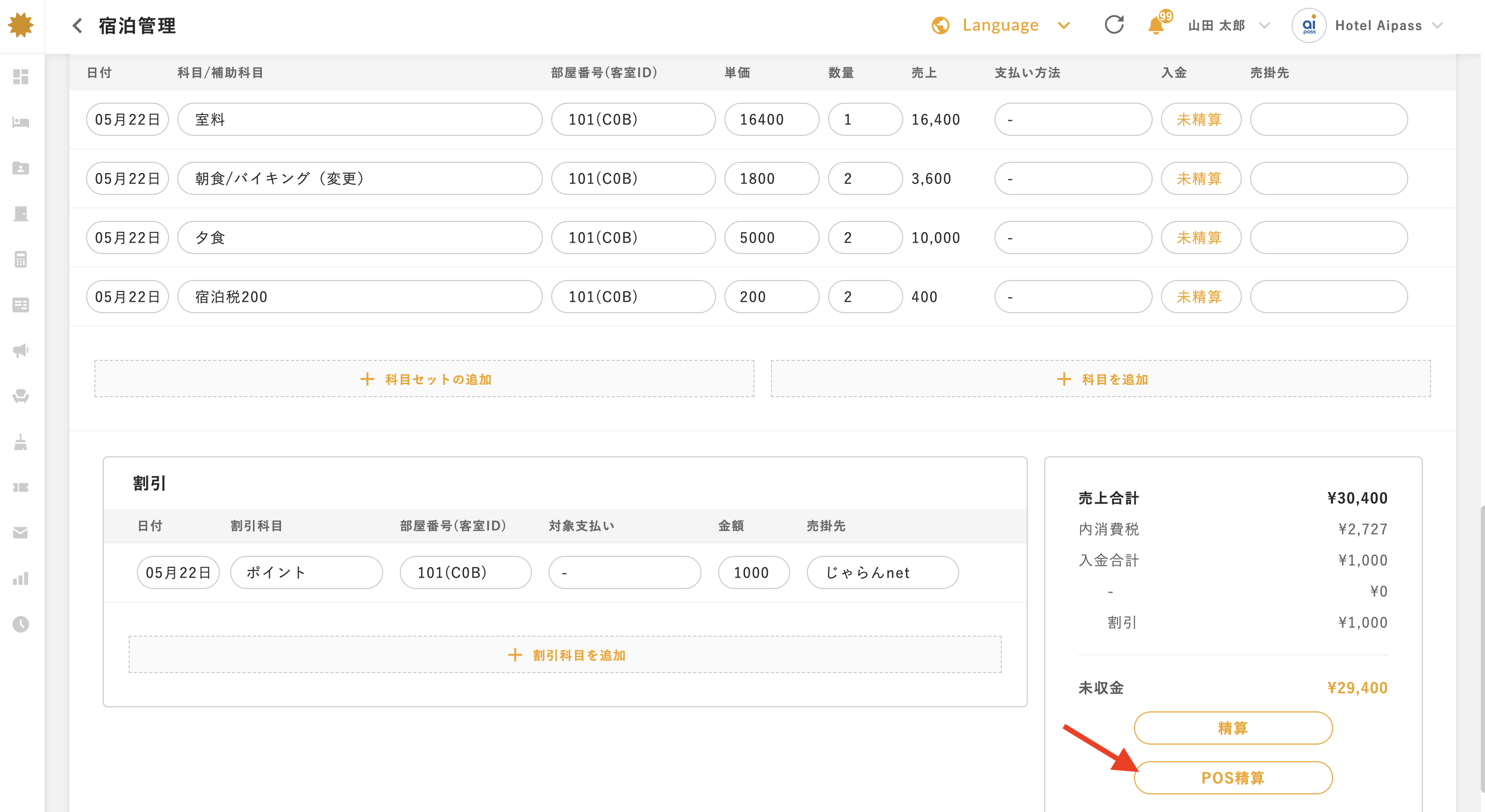Open the guest card icon in sidebar
This screenshot has height=812, width=1485.
[x=21, y=167]
